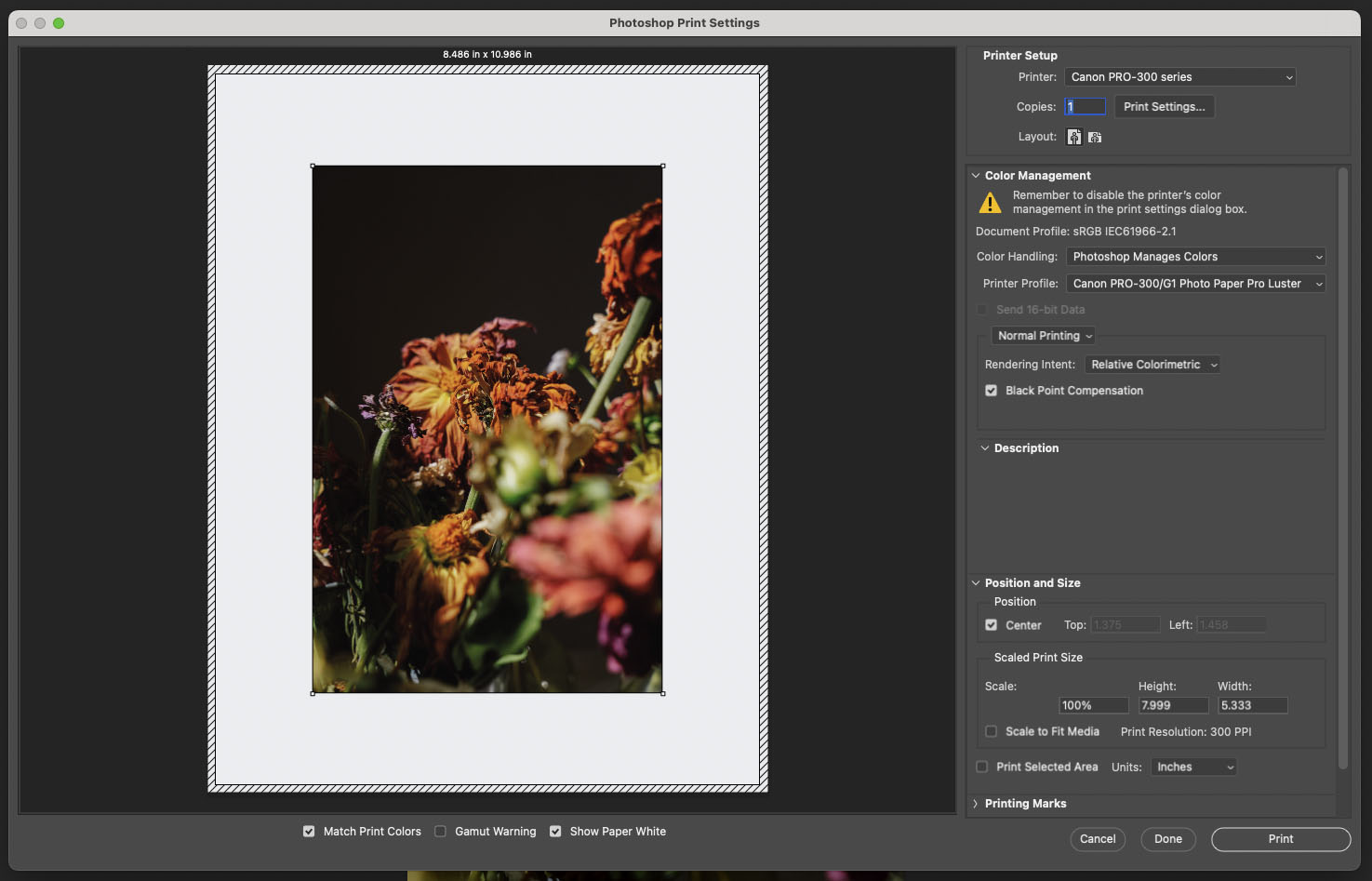Uncheck Black Point Compensation

point(992,391)
